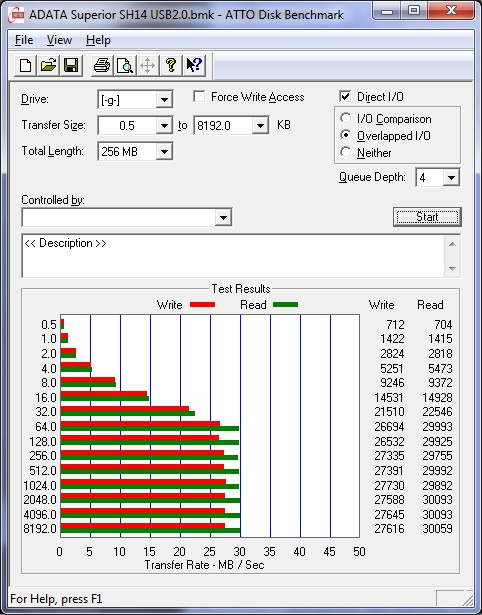Choose the Neither radio option

(x=346, y=152)
